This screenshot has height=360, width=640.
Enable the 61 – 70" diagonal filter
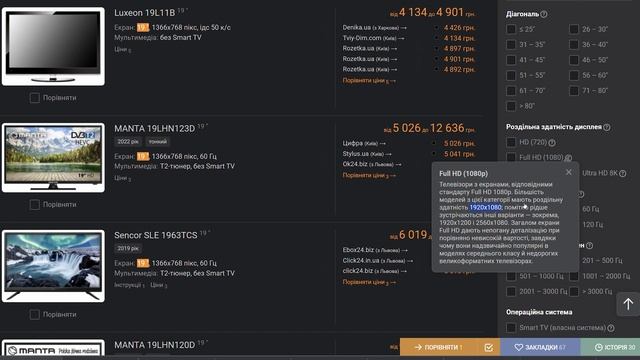tap(511, 91)
